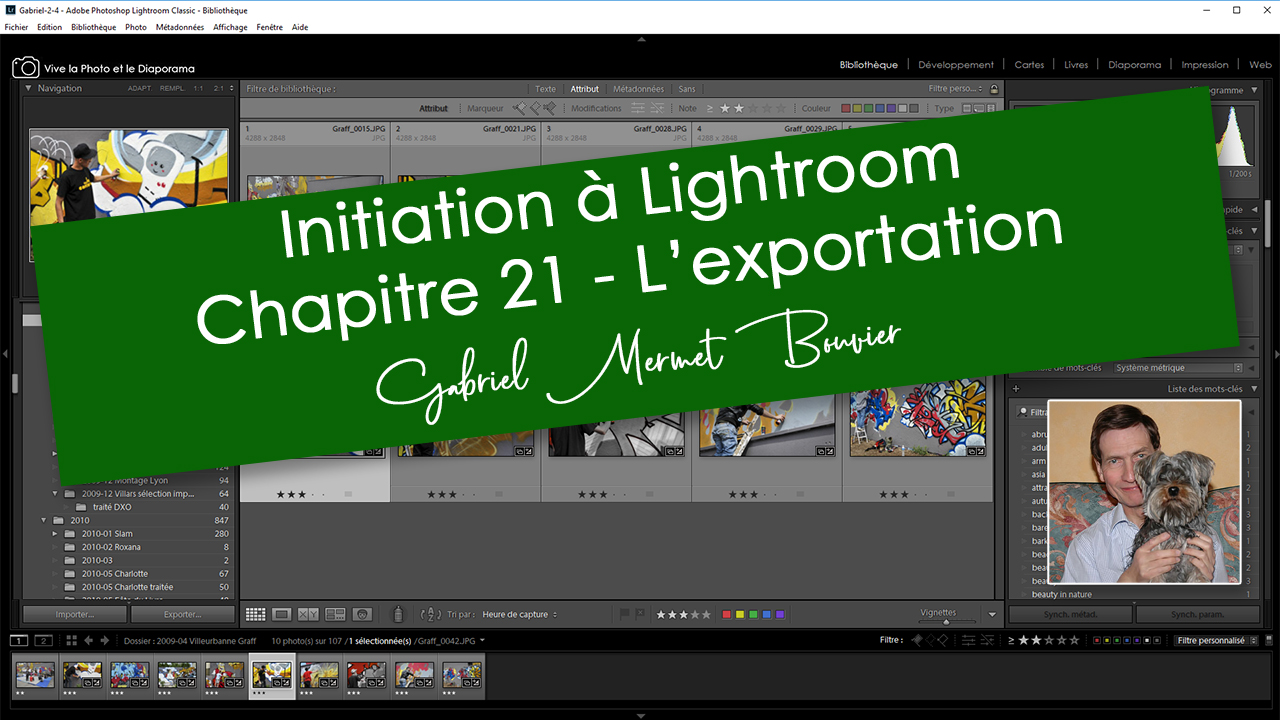Expand the 2010-01 Slam folder

pyautogui.click(x=56, y=534)
